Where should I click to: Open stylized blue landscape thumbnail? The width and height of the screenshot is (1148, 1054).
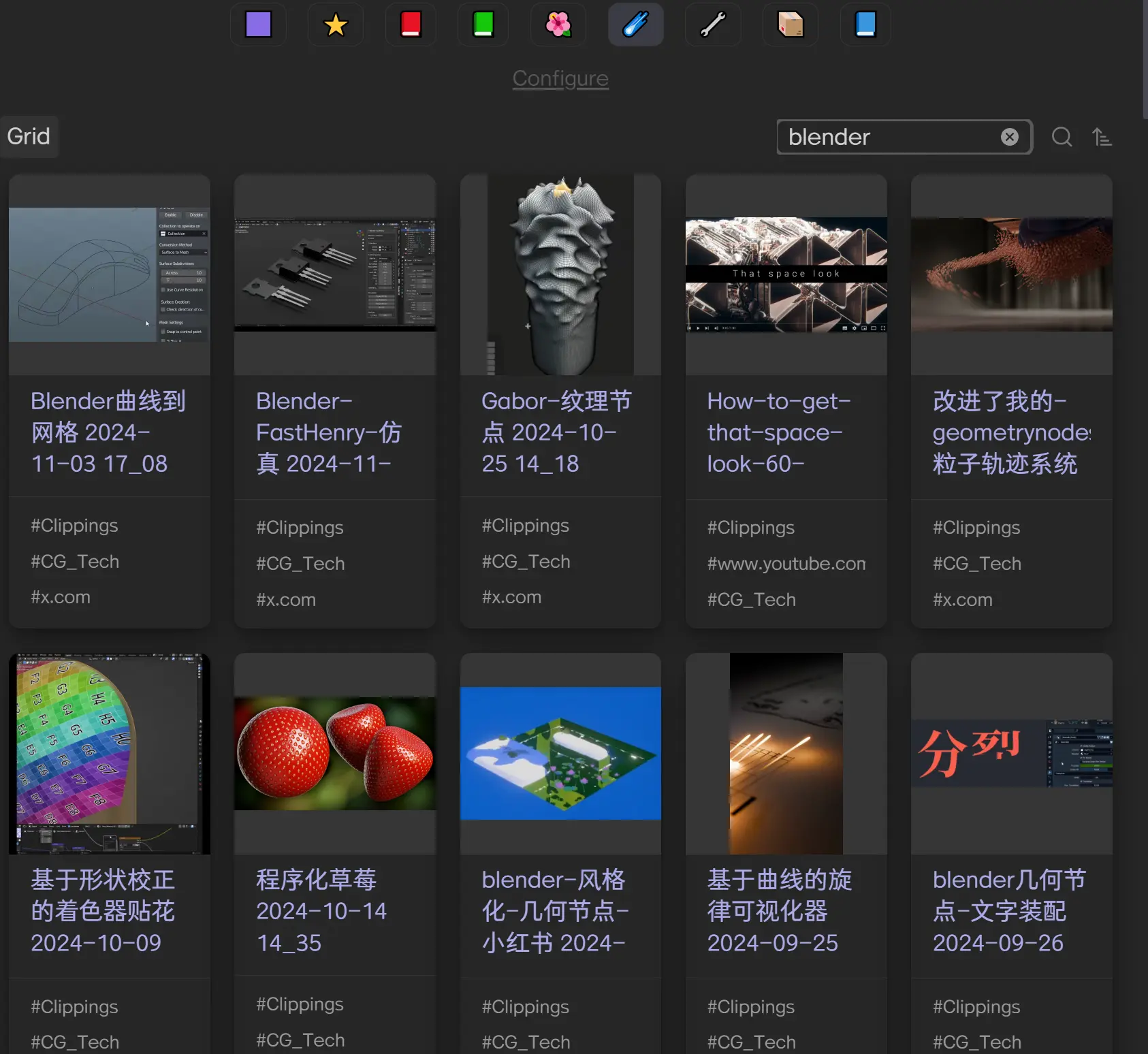(x=560, y=754)
